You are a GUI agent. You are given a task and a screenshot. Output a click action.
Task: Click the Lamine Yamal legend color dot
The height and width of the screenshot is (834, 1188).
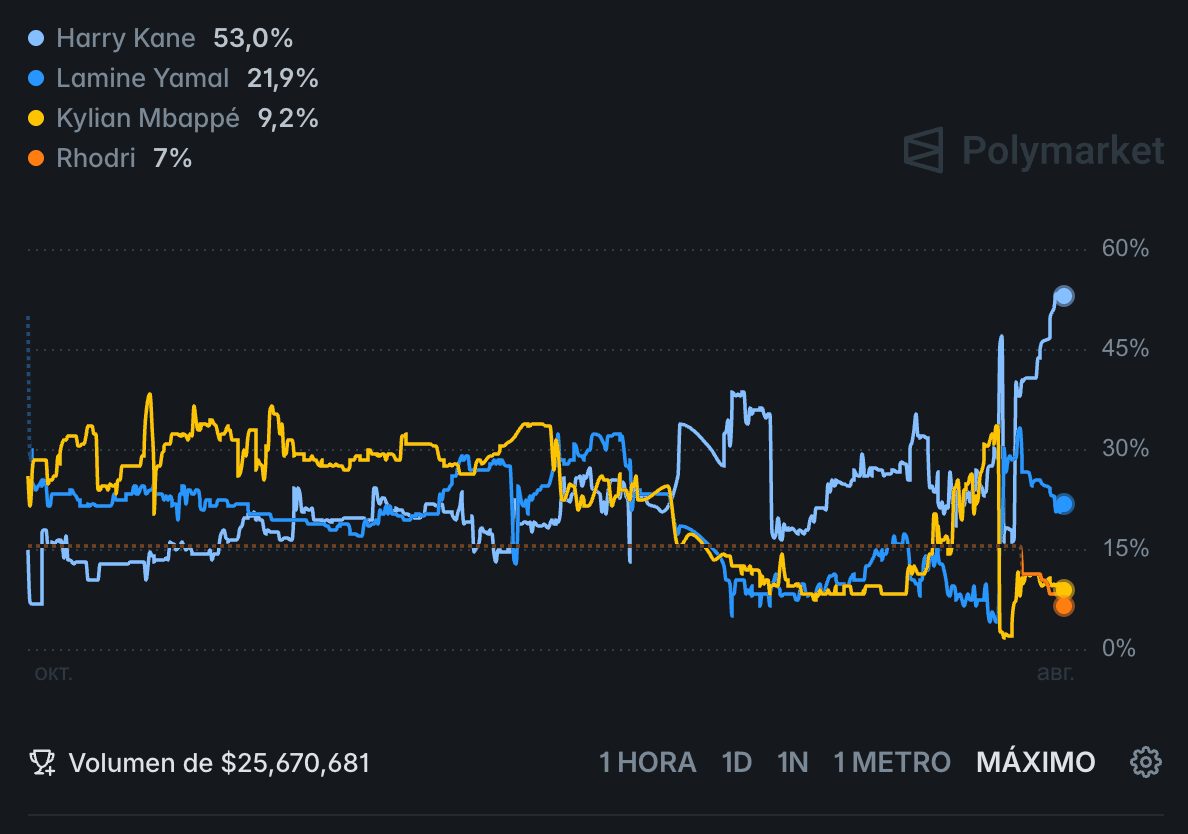[x=36, y=78]
